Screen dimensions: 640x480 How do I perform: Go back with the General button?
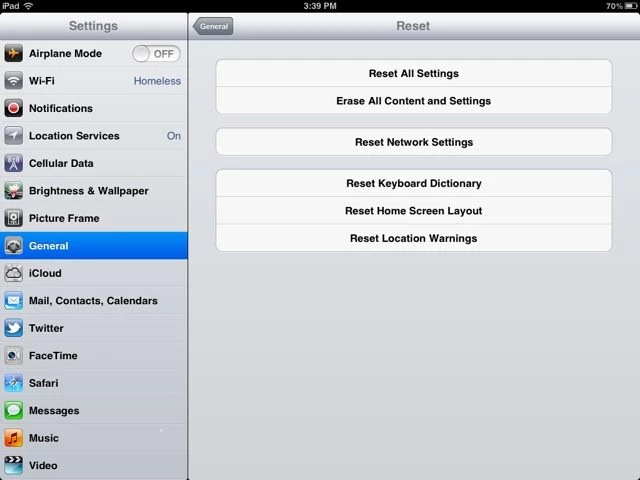pyautogui.click(x=213, y=26)
